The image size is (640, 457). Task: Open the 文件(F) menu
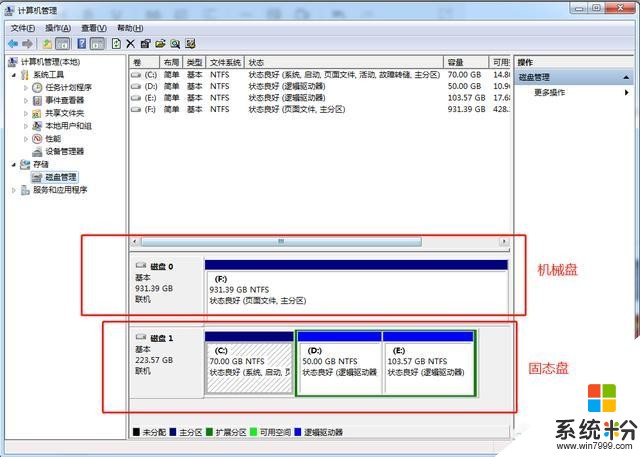pos(23,28)
